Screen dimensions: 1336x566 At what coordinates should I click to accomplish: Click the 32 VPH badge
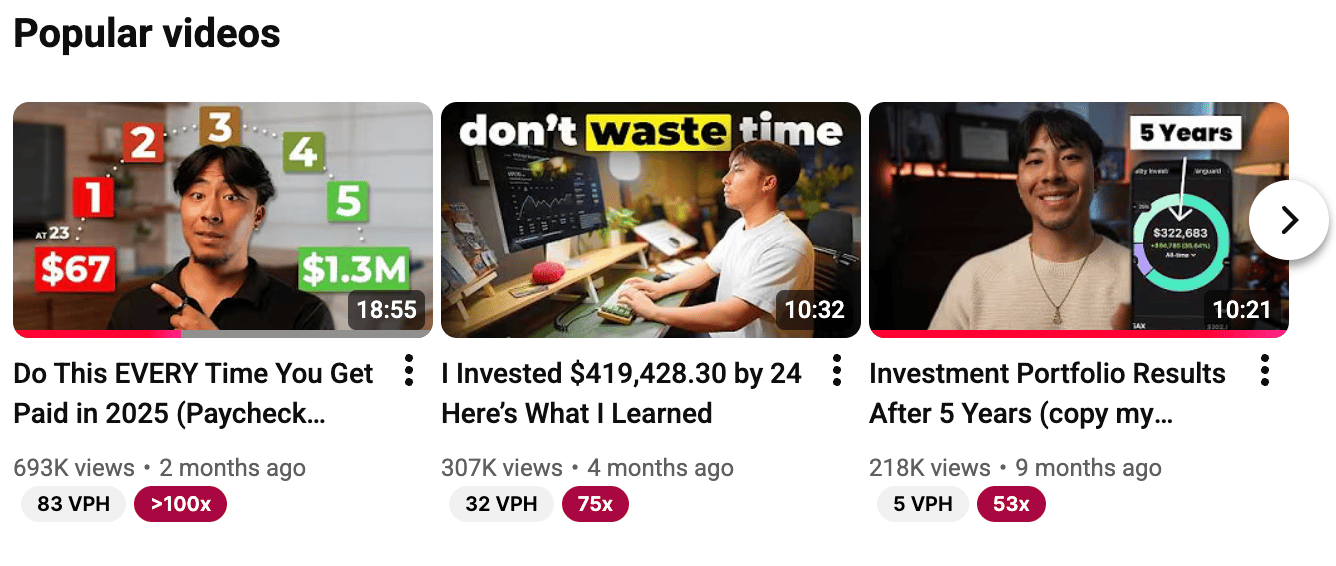tap(501, 504)
